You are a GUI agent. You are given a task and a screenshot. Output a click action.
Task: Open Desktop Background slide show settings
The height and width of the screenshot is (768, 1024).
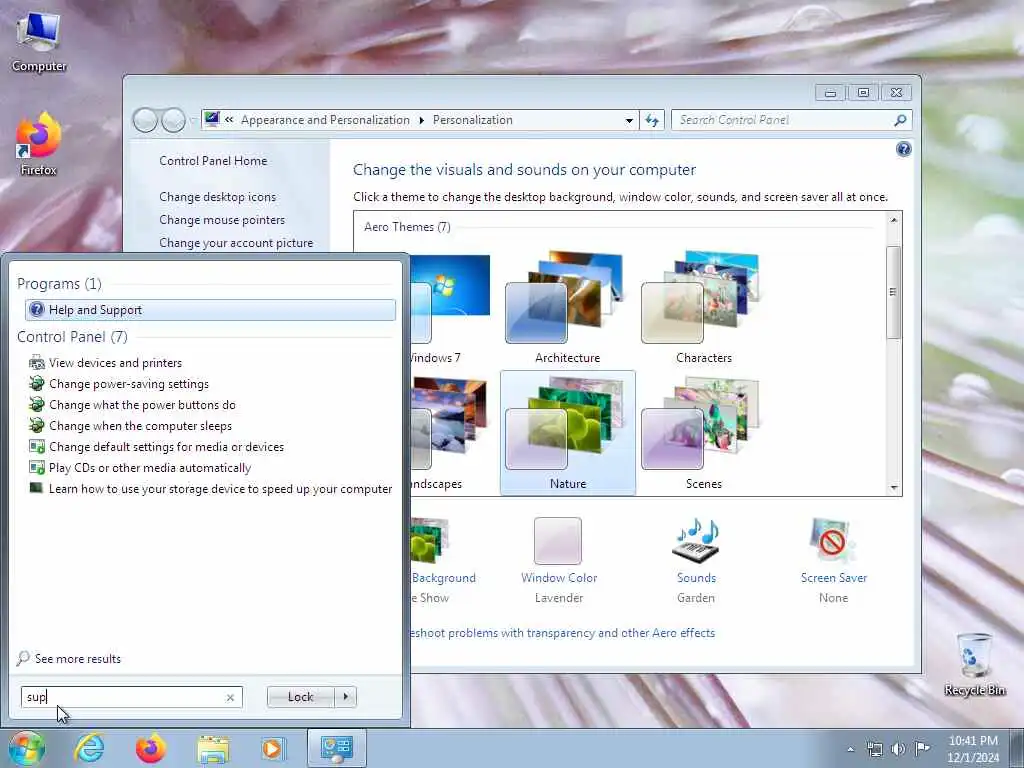(x=443, y=560)
